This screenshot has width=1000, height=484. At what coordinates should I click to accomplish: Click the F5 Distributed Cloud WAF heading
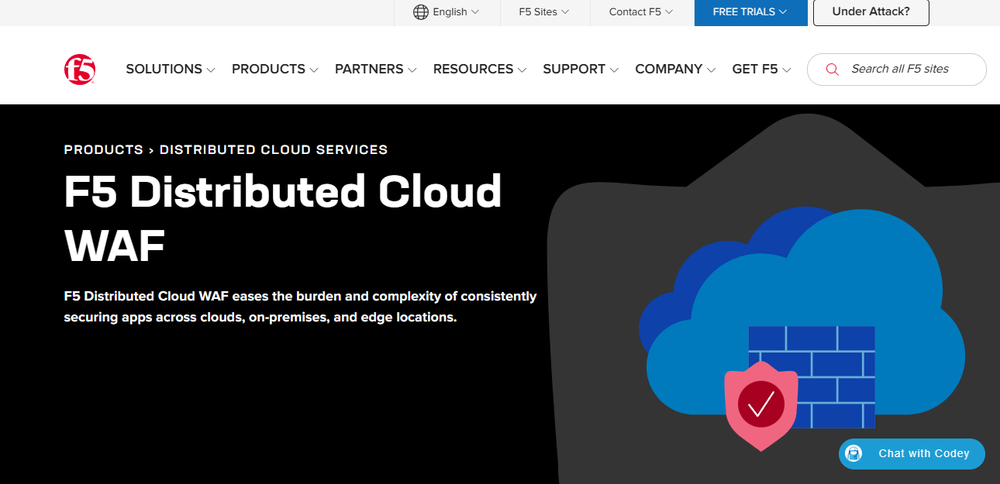tap(283, 218)
